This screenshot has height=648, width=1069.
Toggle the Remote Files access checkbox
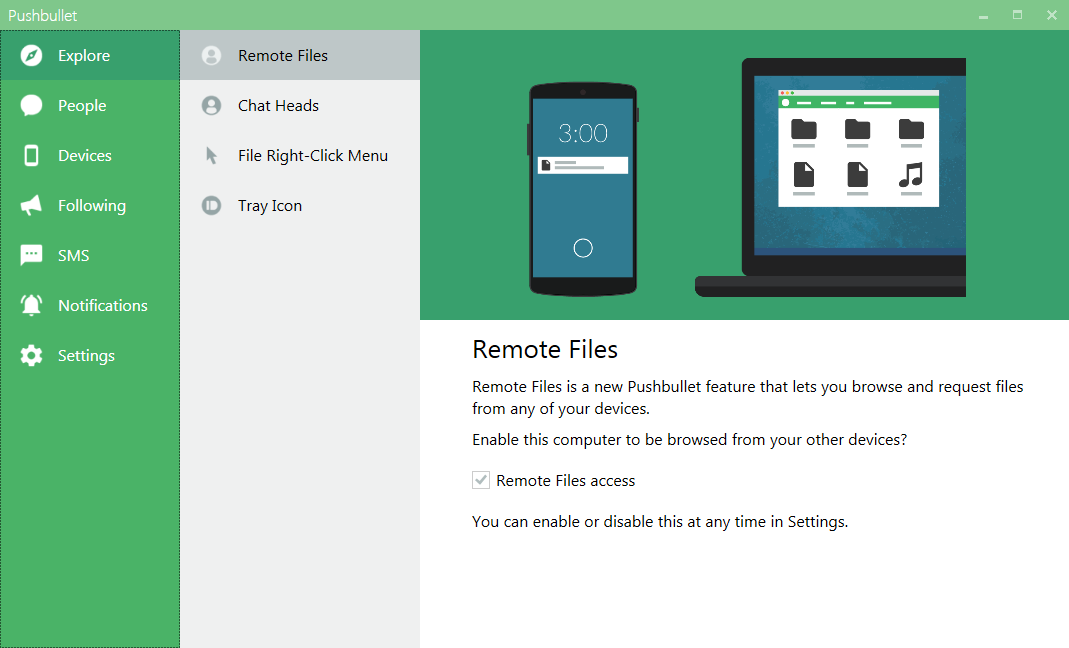click(x=481, y=480)
